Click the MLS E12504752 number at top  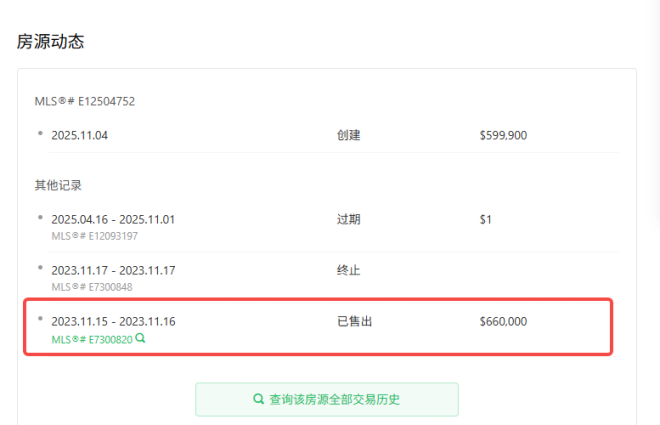tap(84, 101)
